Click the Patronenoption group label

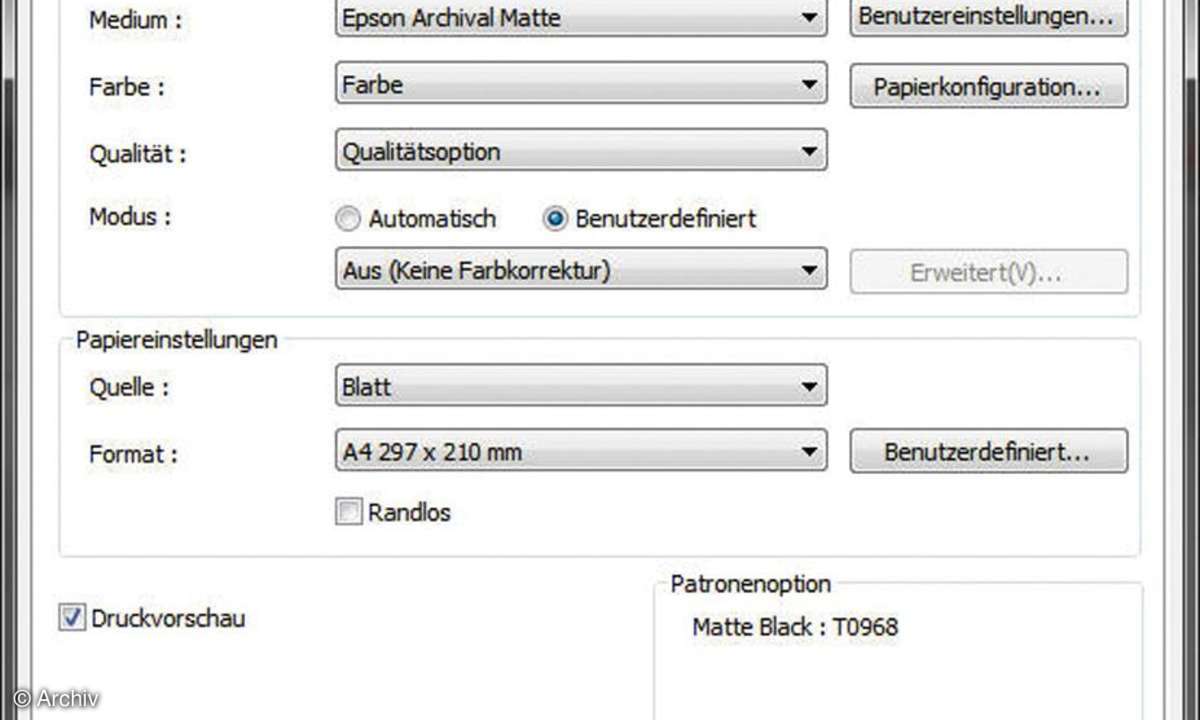coord(751,583)
